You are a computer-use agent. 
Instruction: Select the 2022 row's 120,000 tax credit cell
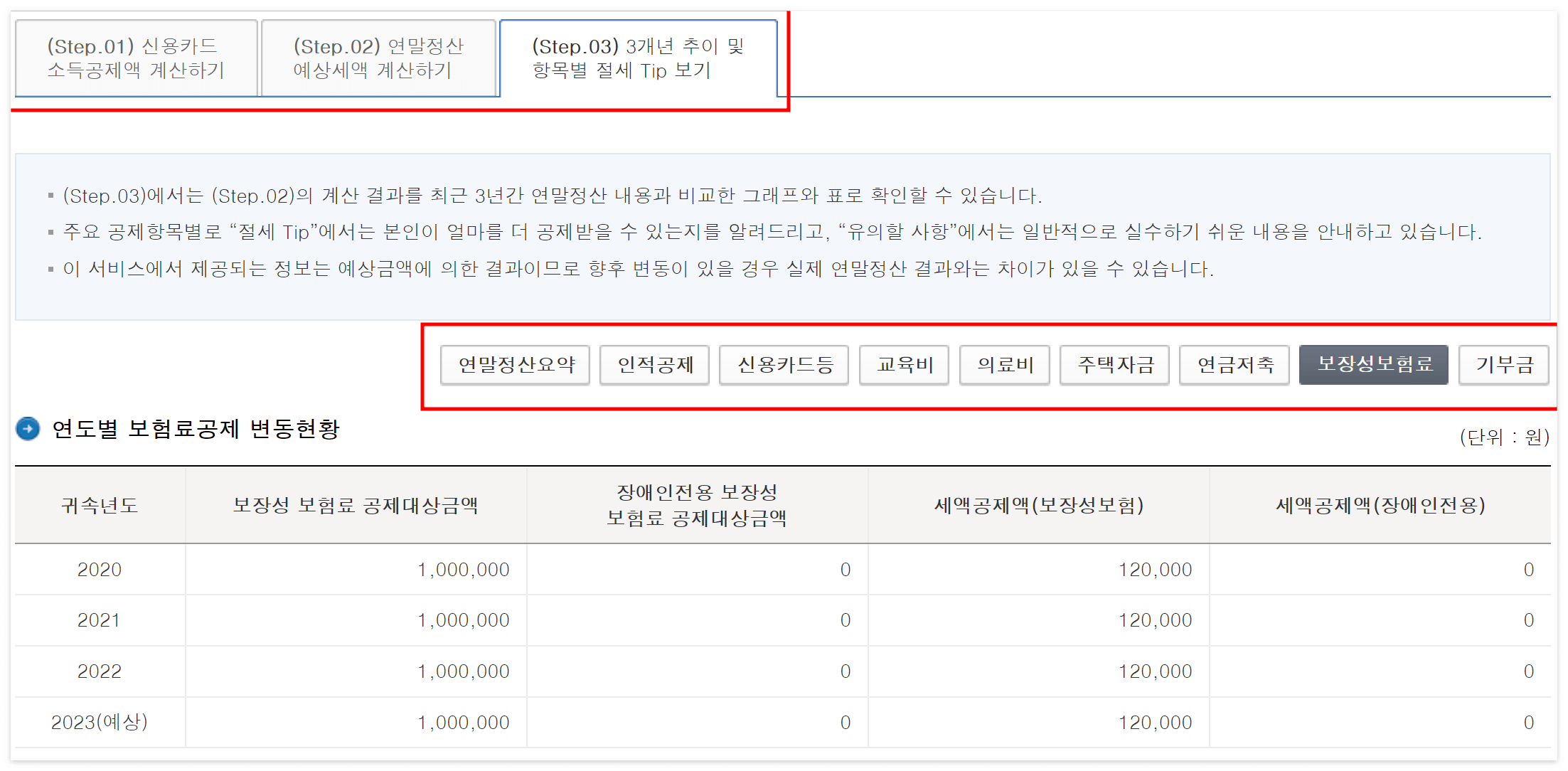(1154, 671)
